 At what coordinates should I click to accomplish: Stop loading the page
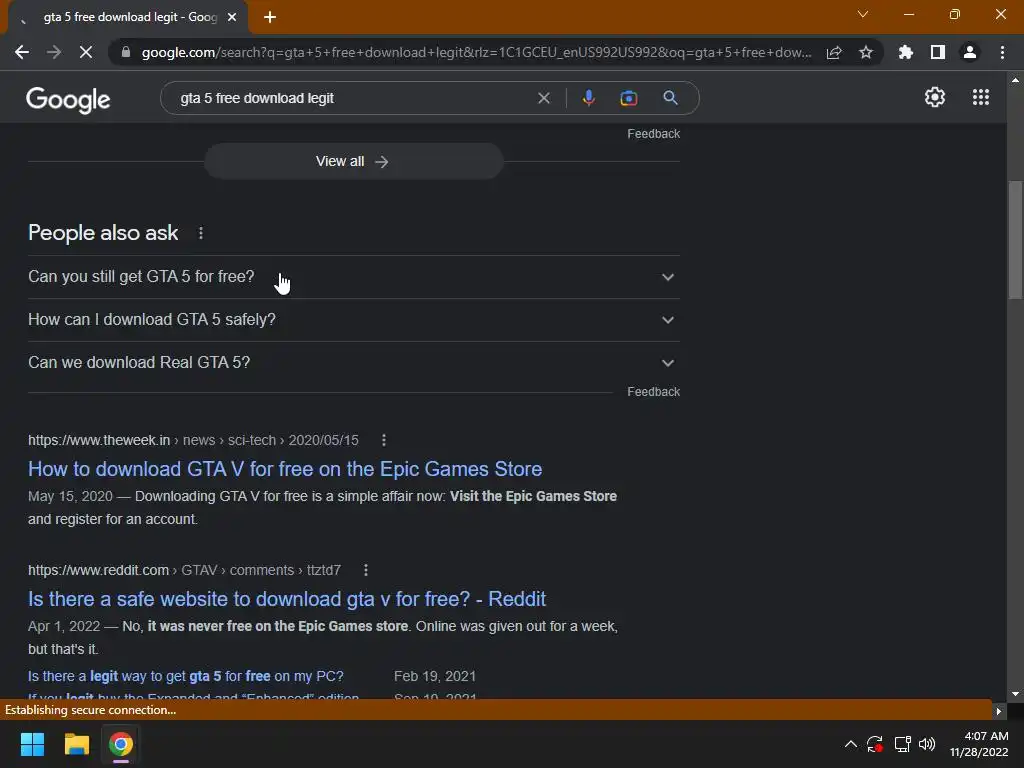click(x=86, y=52)
